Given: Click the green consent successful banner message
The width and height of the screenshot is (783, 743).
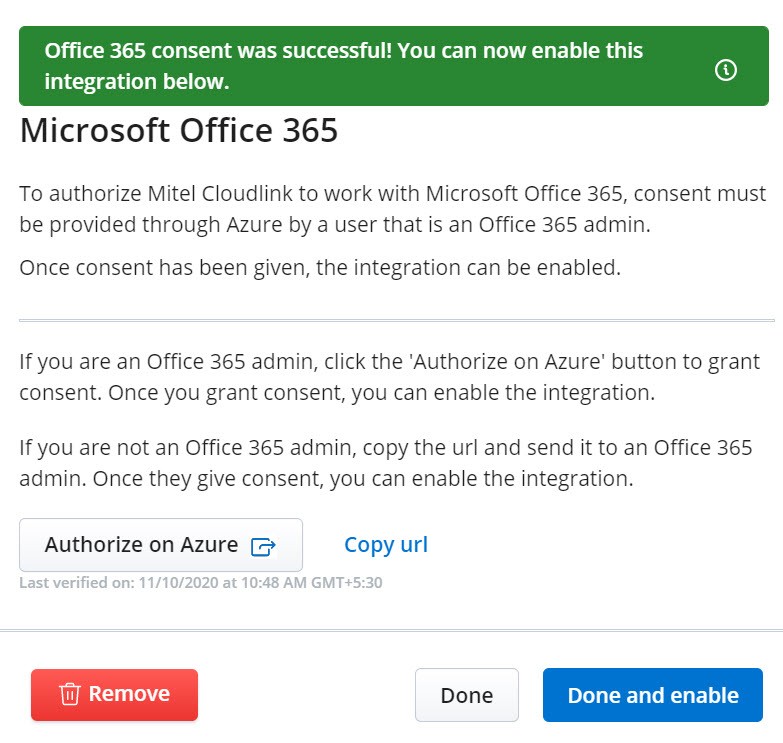Looking at the screenshot, I should point(344,66).
